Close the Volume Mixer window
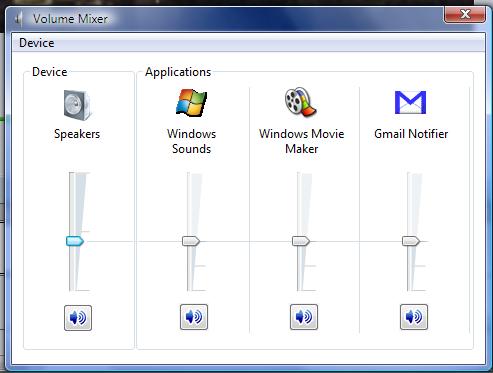Screen dimensions: 493x373 [x=465, y=15]
